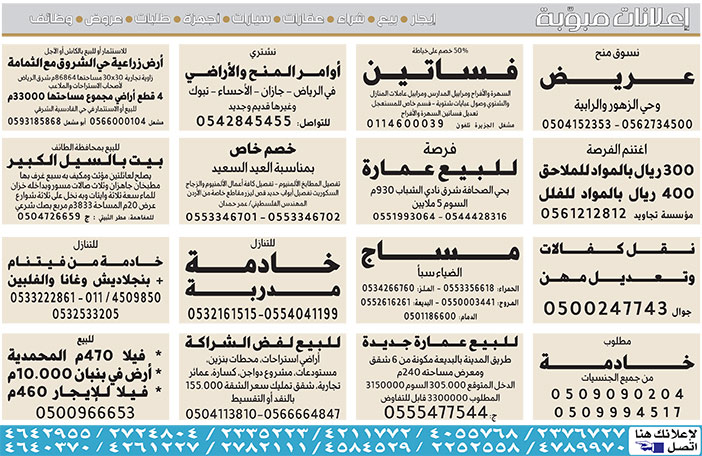The width and height of the screenshot is (702, 456).
Task: Click the line فيلا للإيجار 460م
Action: click(78, 392)
